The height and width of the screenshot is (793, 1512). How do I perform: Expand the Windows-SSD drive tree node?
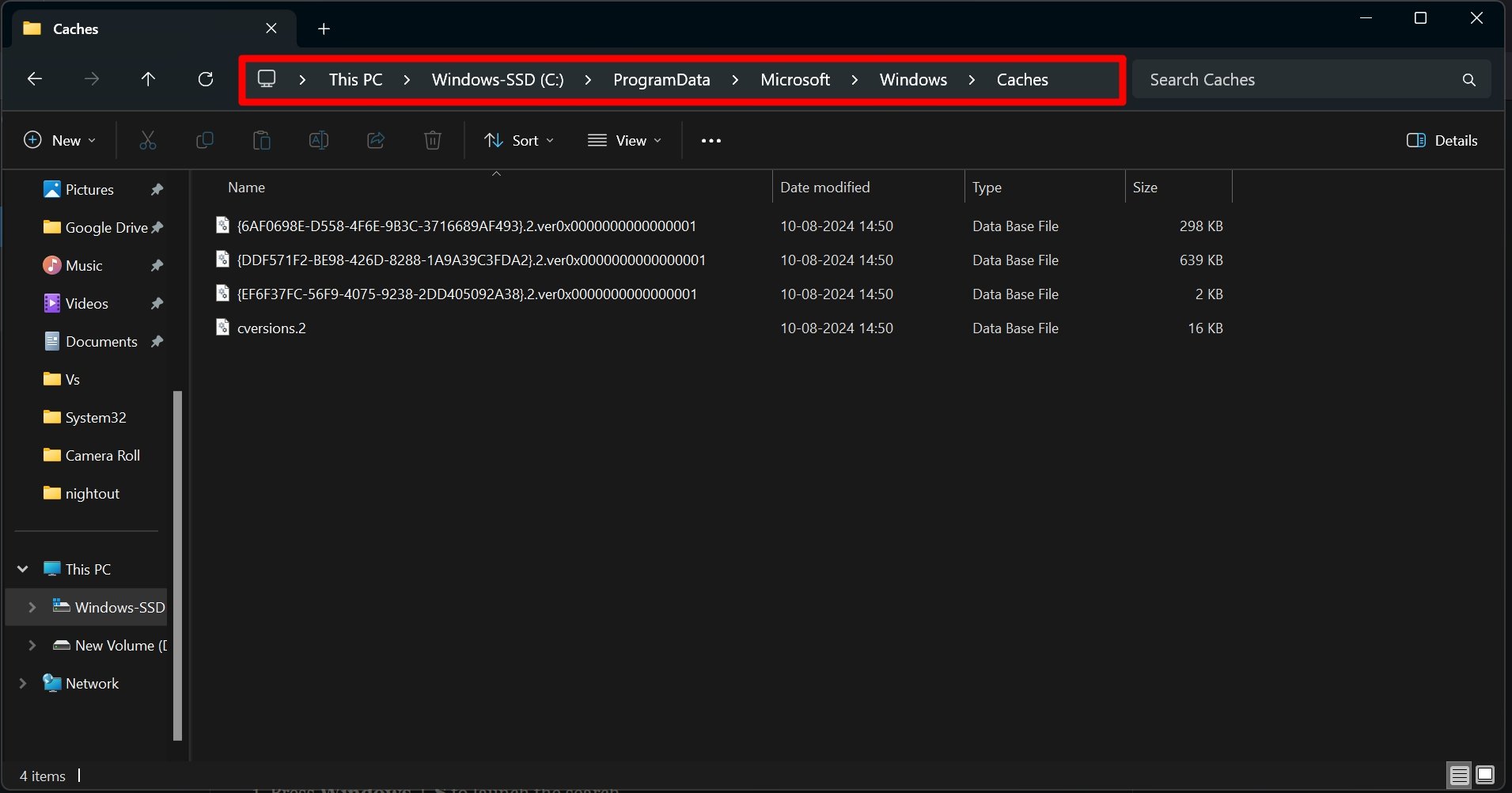click(x=32, y=608)
